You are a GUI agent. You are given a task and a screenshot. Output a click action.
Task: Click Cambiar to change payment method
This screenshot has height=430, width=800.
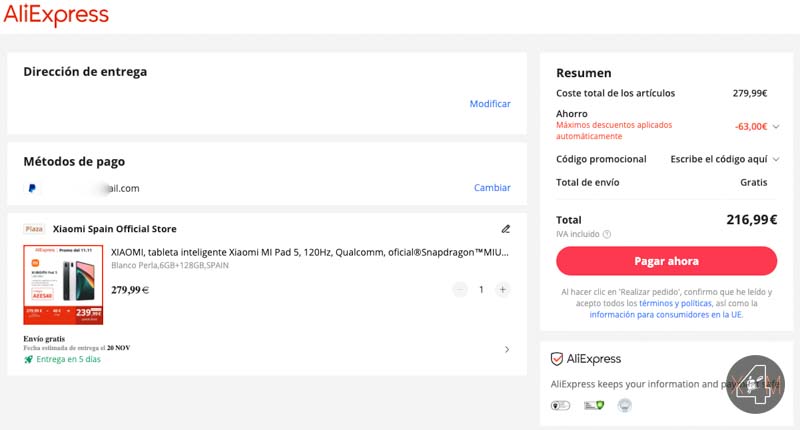[492, 188]
